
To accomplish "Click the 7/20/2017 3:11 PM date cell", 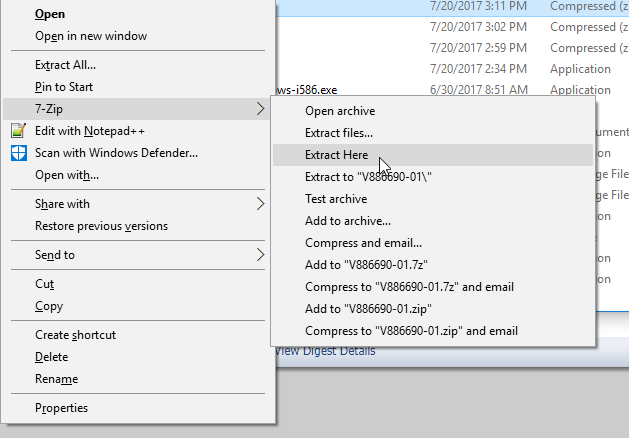I will [x=478, y=6].
